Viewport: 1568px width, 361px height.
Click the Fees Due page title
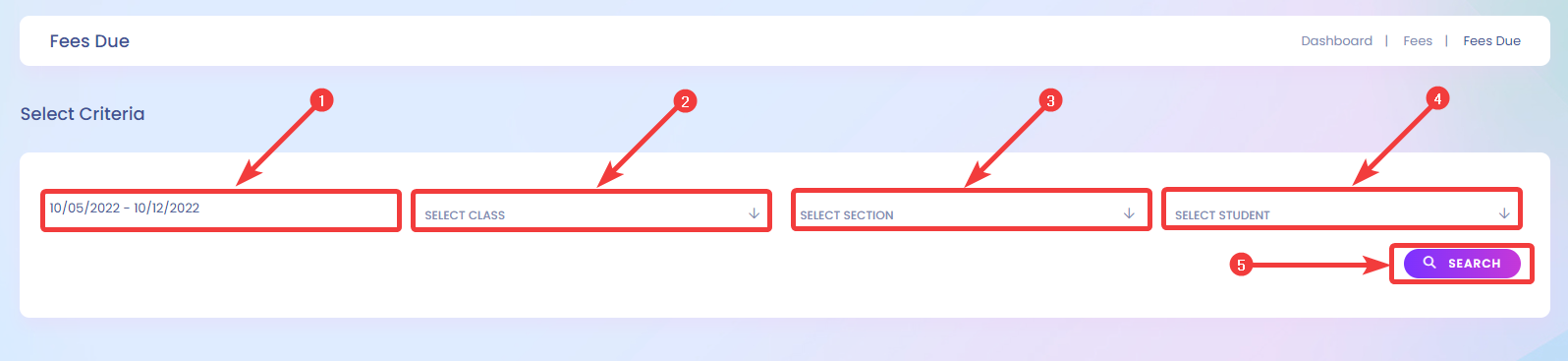(89, 41)
